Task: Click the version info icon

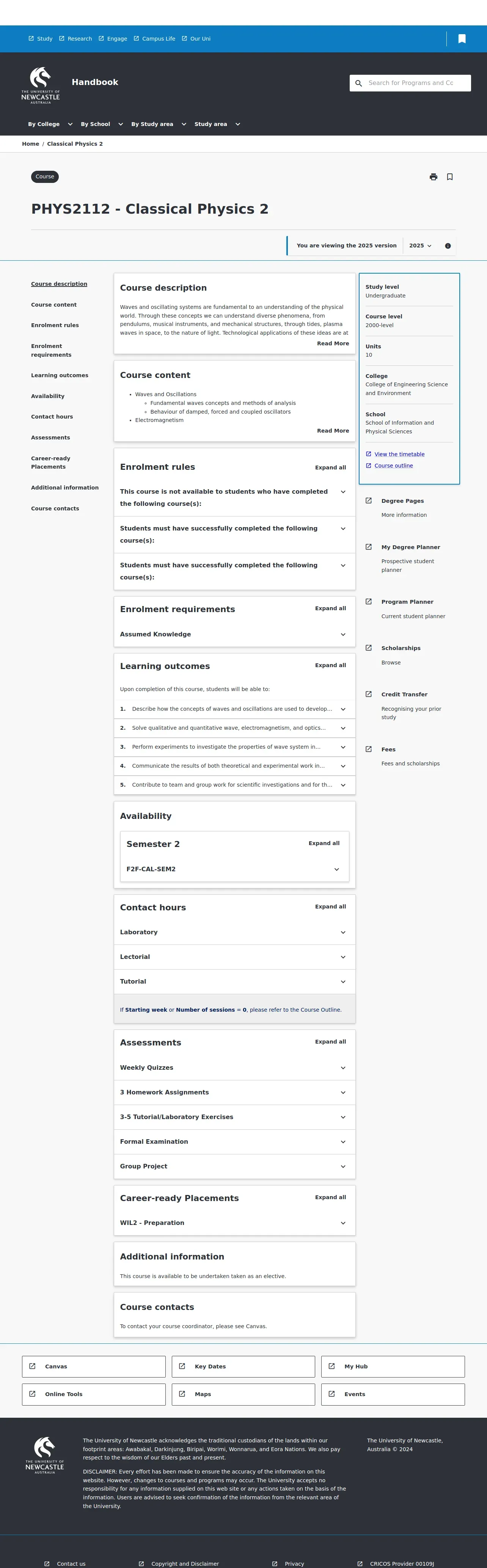Action: (x=448, y=246)
